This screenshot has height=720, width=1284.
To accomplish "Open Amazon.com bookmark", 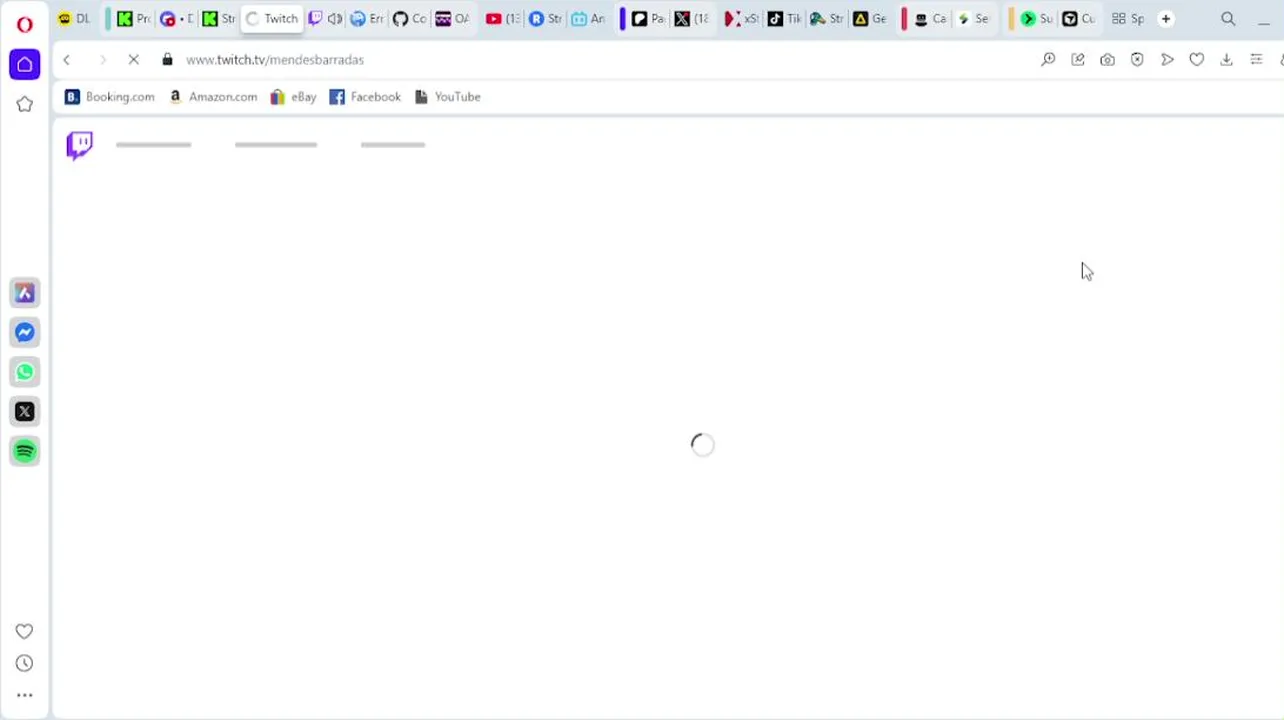I will point(213,97).
